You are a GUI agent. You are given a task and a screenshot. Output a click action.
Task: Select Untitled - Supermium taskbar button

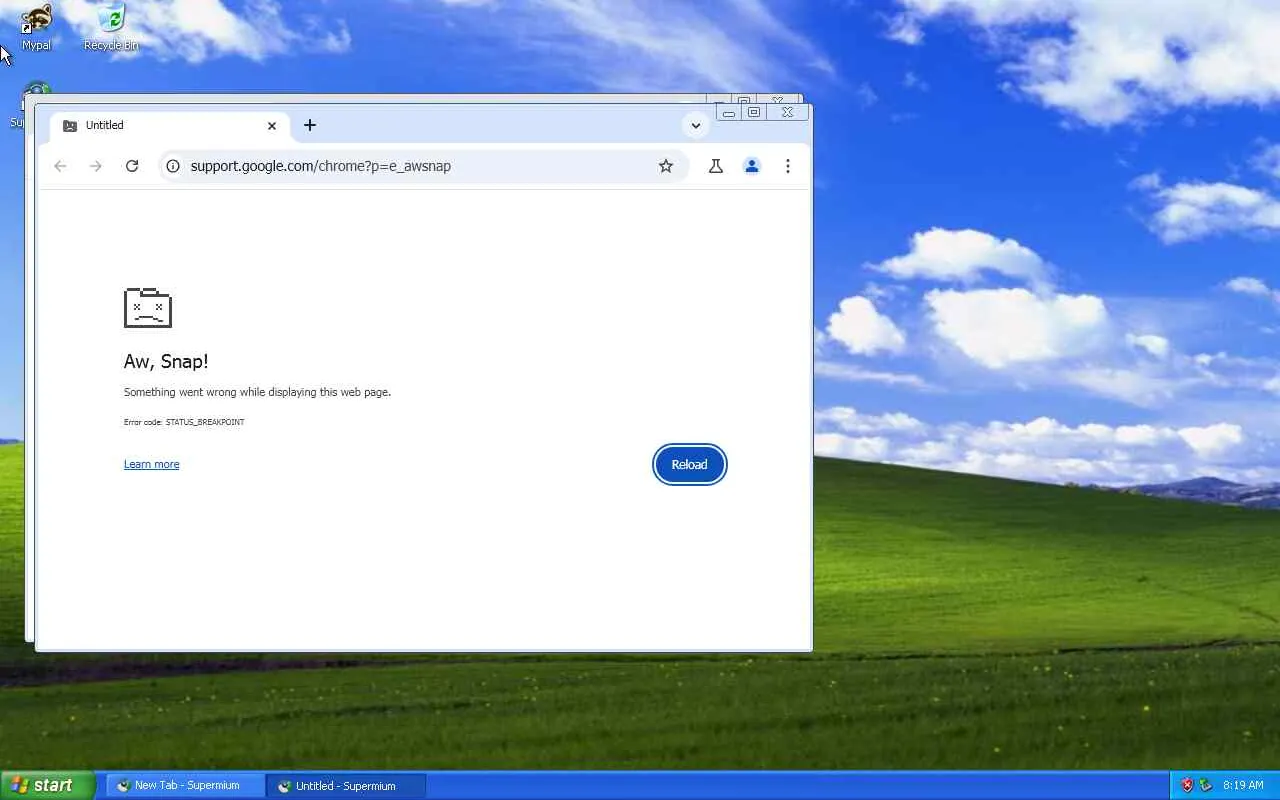346,786
